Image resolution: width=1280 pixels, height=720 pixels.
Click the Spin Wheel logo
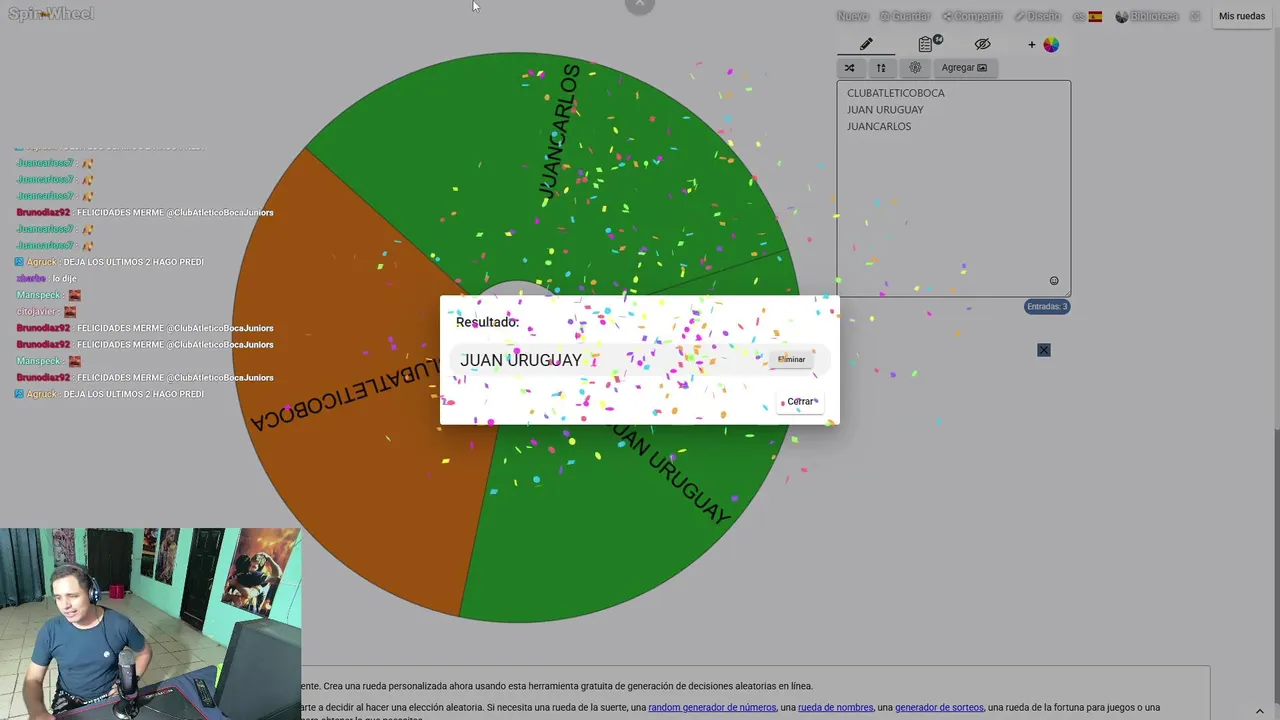pos(51,14)
